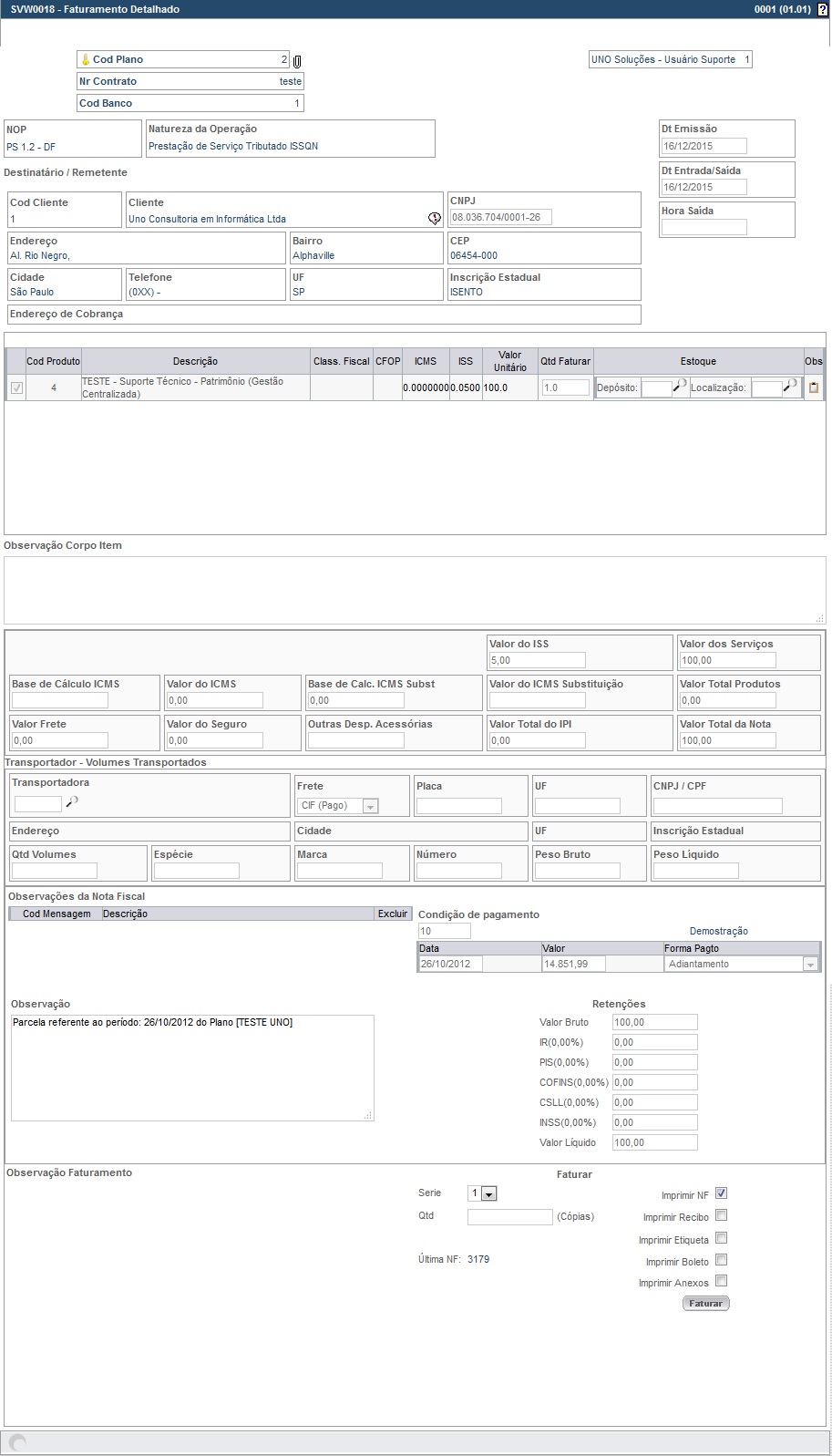Image resolution: width=832 pixels, height=1456 pixels.
Task: Click the Obs clipboard icon in item row
Action: click(x=814, y=387)
